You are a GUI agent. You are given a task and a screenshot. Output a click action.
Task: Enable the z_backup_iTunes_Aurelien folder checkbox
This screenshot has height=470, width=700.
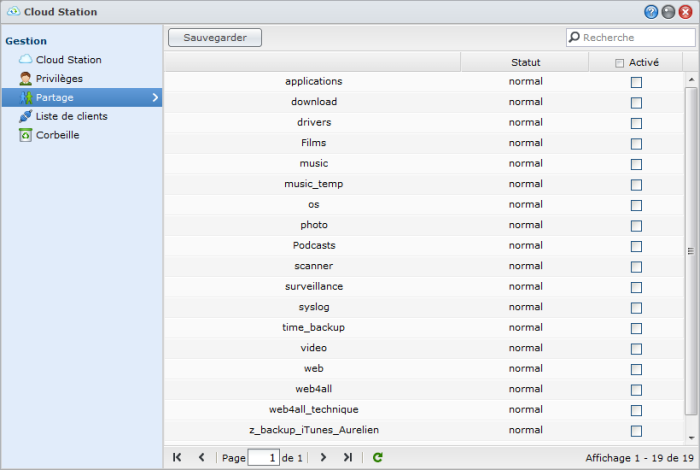(636, 431)
